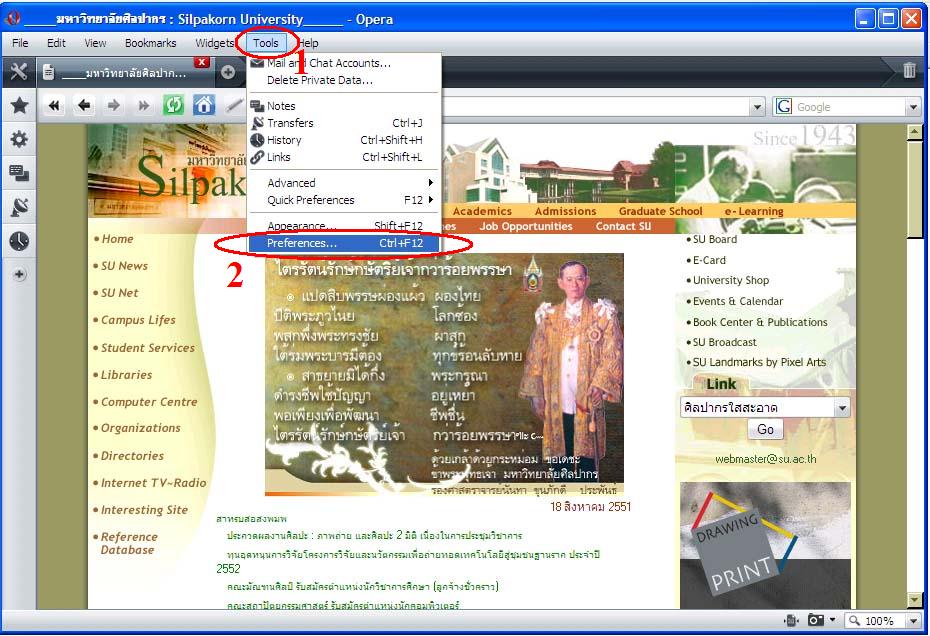The width and height of the screenshot is (930, 636).
Task: Open the File menu
Action: [20, 43]
